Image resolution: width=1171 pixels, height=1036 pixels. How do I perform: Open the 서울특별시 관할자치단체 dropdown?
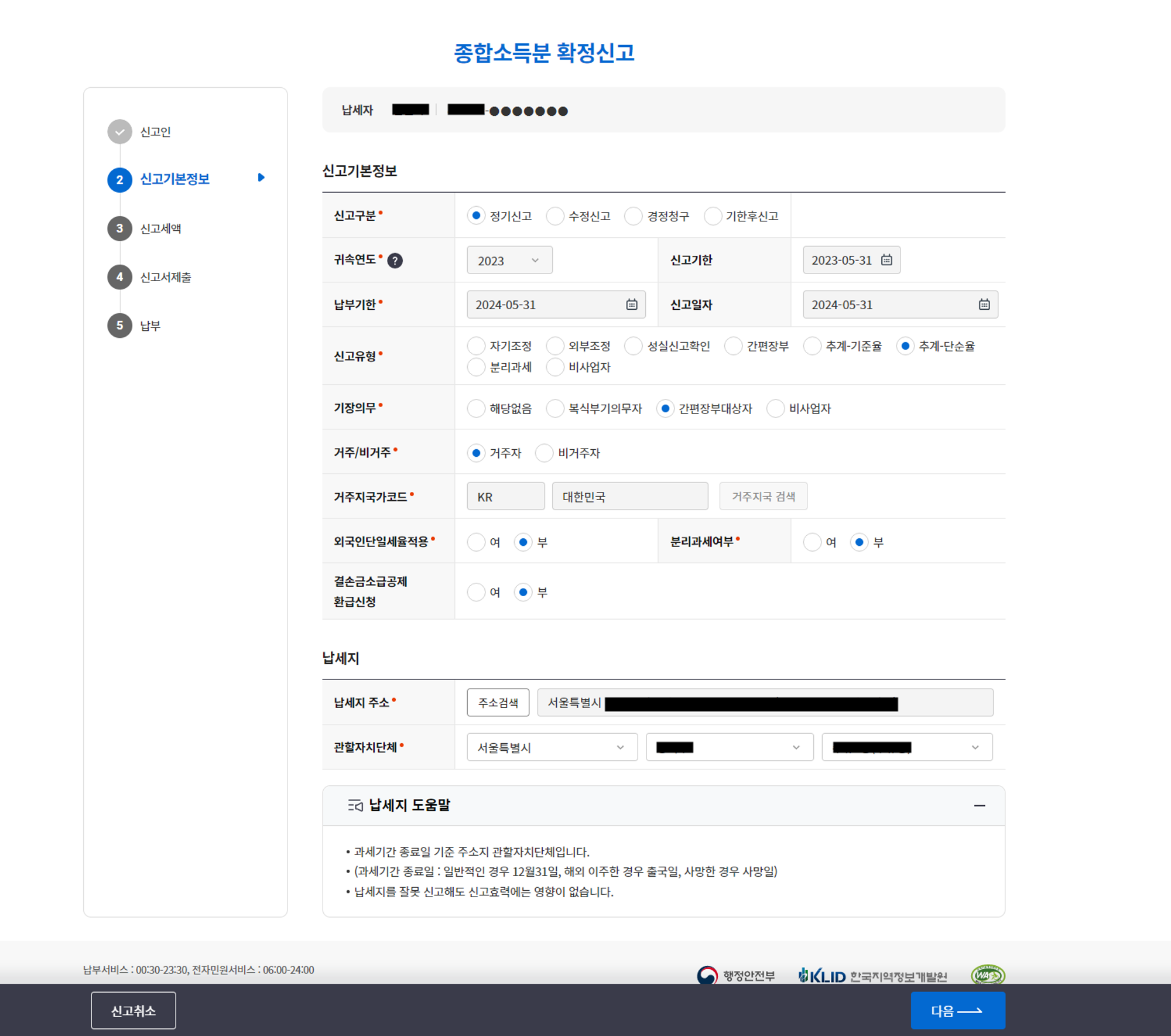pos(552,747)
